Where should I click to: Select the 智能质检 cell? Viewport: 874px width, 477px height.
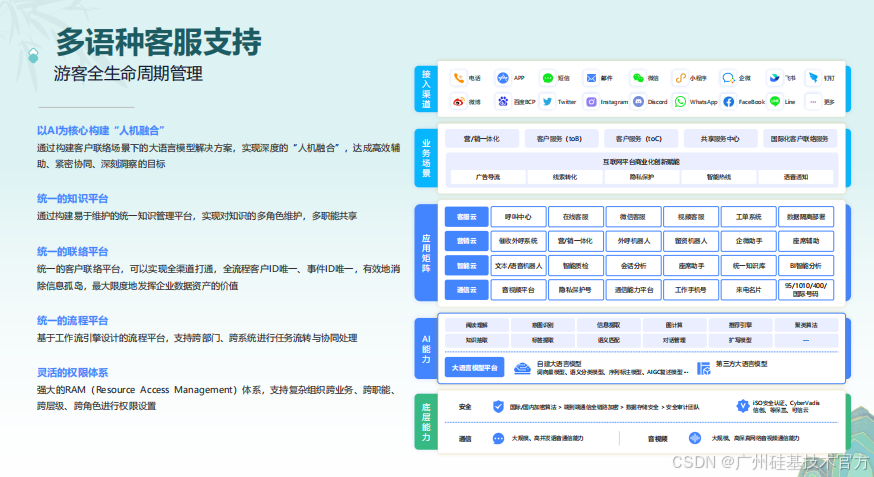[x=576, y=266]
